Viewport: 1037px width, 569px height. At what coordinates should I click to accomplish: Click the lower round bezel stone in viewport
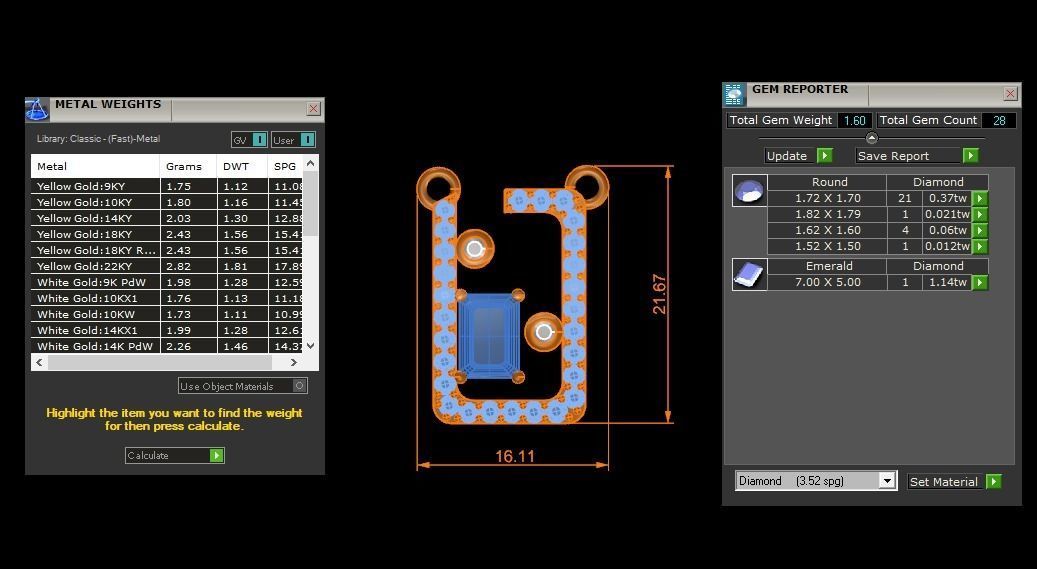(x=544, y=331)
